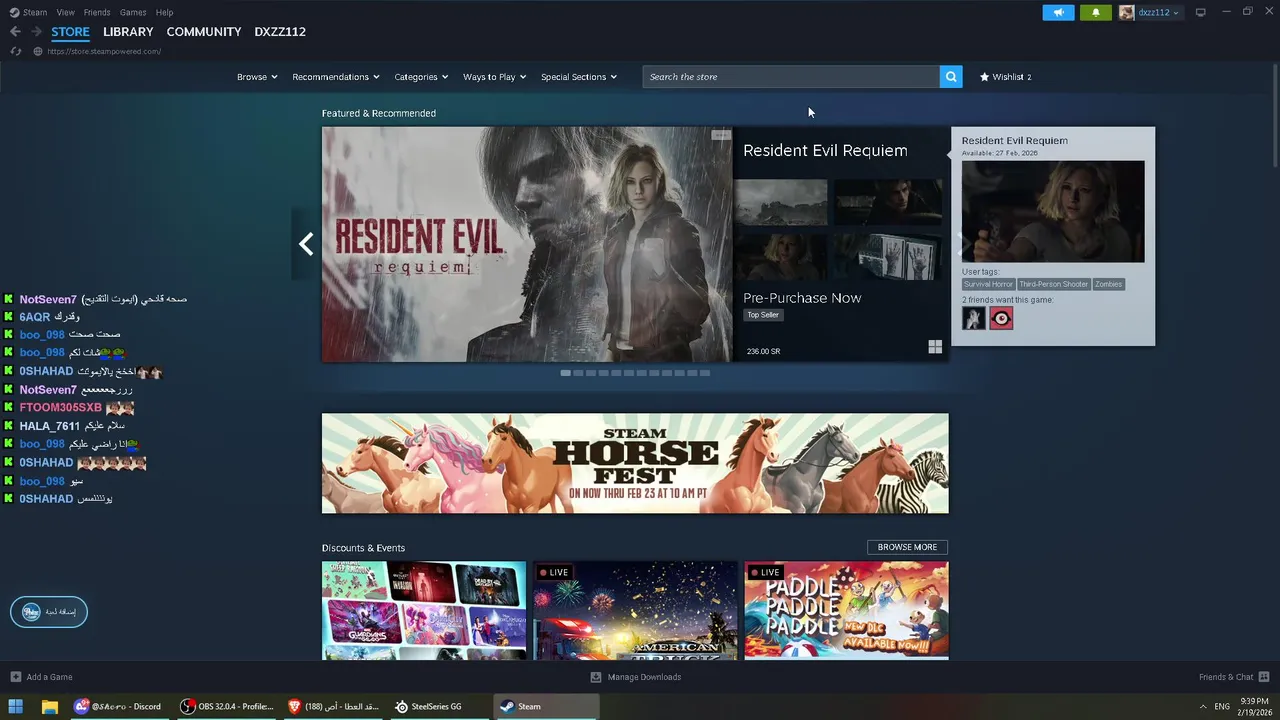Go back using the Steam back arrow
1280x720 pixels.
click(x=15, y=32)
